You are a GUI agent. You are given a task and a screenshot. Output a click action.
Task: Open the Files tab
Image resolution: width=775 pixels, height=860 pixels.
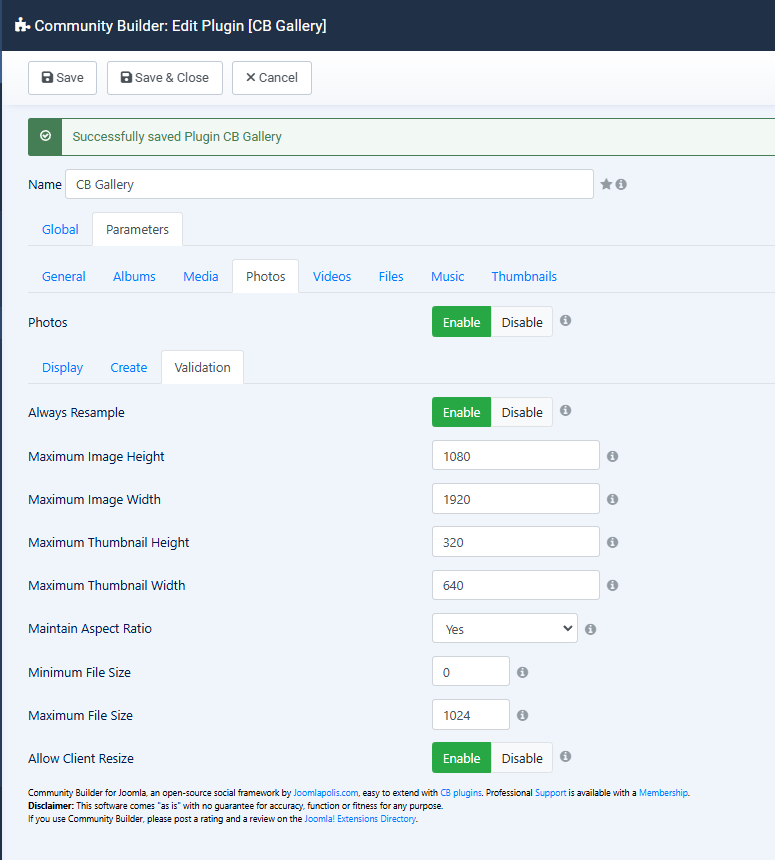pyautogui.click(x=391, y=276)
